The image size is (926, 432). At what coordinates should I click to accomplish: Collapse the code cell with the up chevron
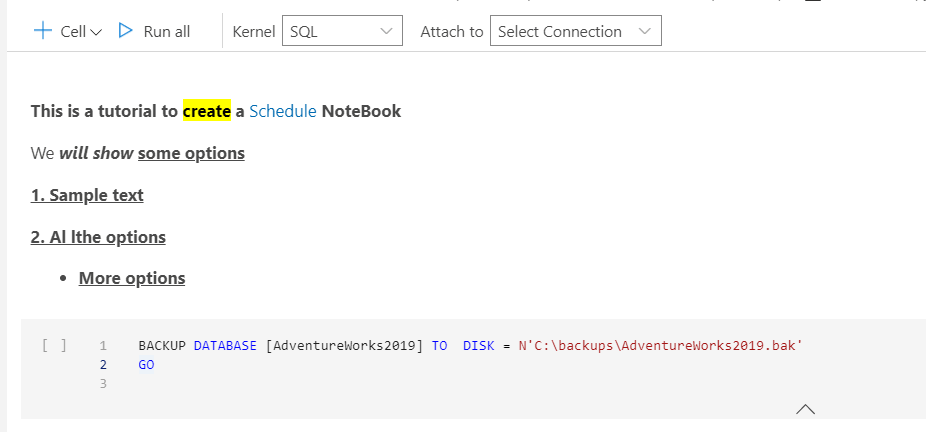coord(805,408)
